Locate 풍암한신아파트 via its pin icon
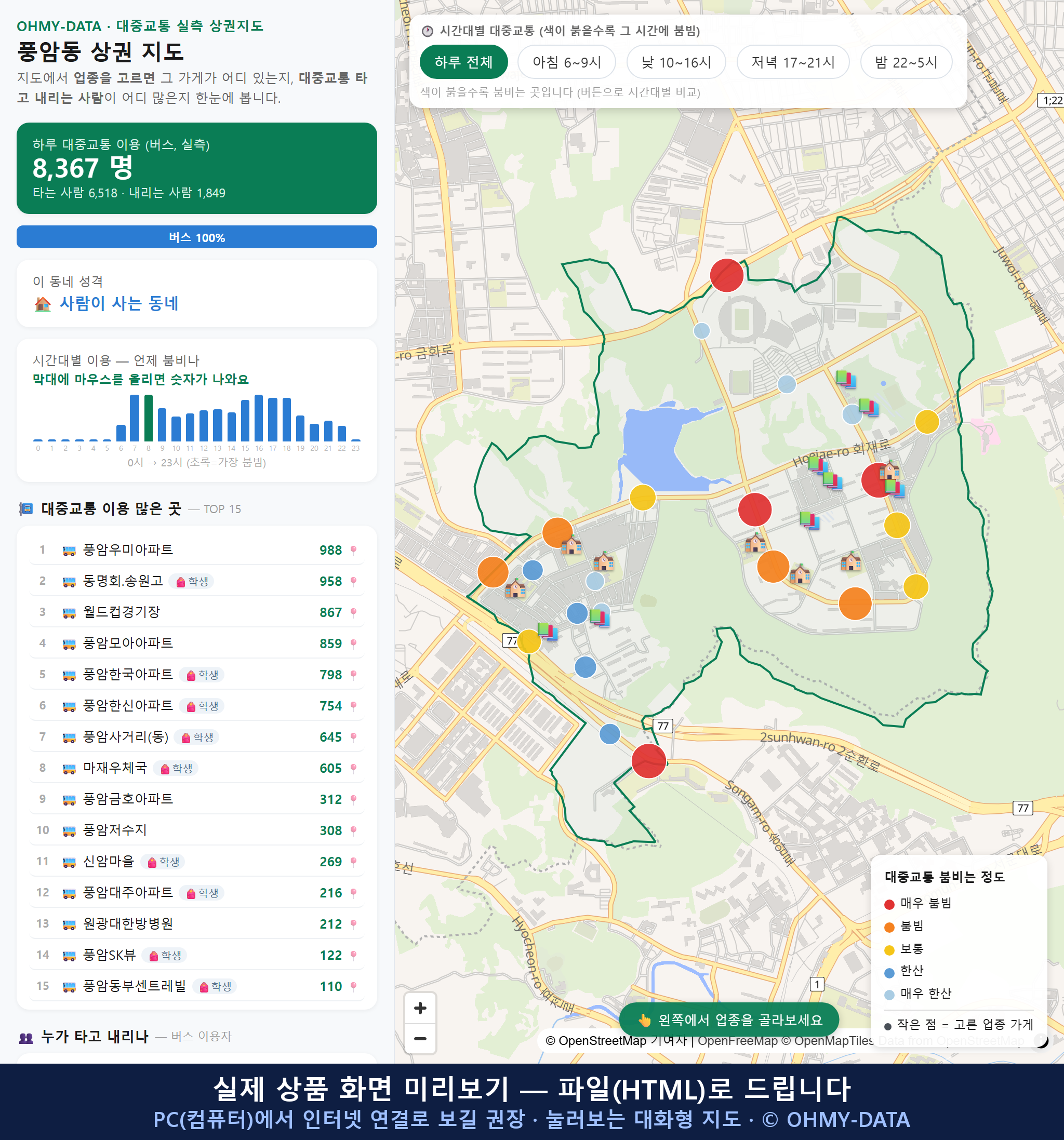The width and height of the screenshot is (1064, 1140). 353,705
